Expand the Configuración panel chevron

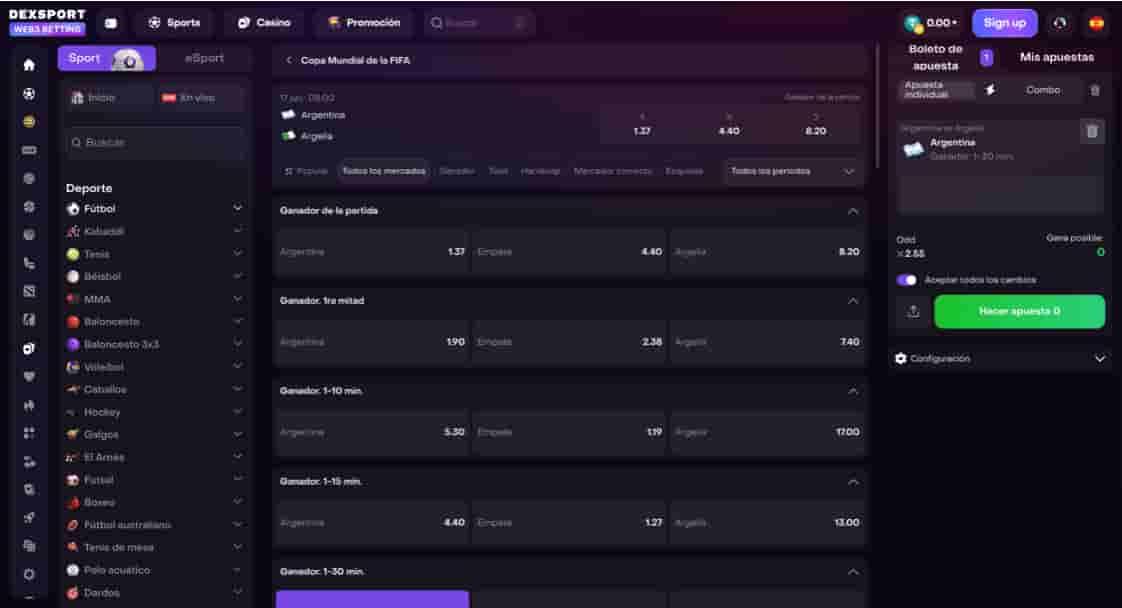(1100, 358)
